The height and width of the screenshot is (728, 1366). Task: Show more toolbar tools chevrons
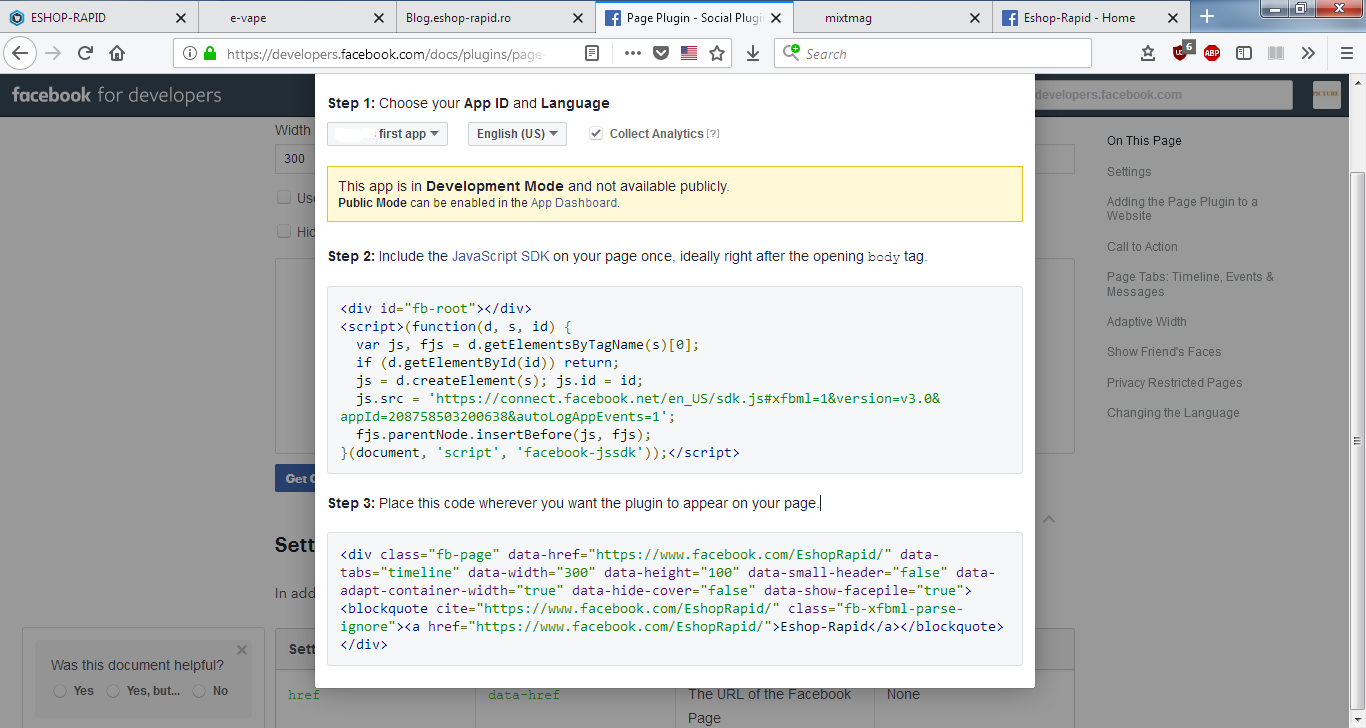(x=1308, y=54)
